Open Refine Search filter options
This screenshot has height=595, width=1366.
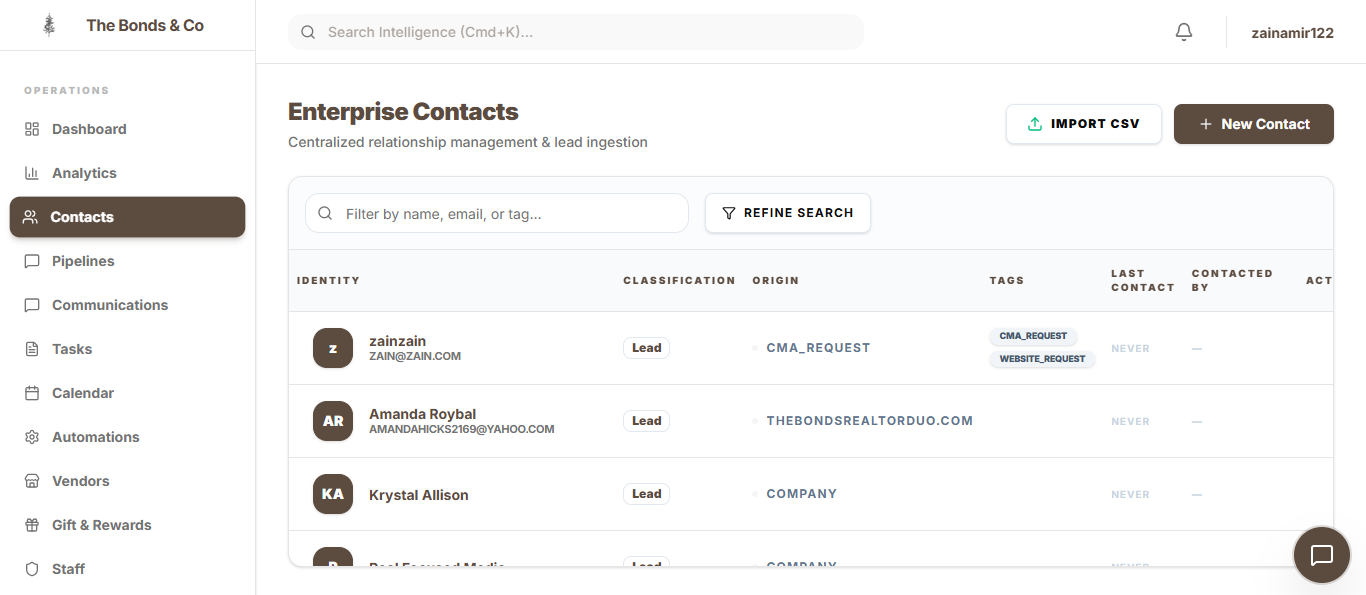click(787, 213)
